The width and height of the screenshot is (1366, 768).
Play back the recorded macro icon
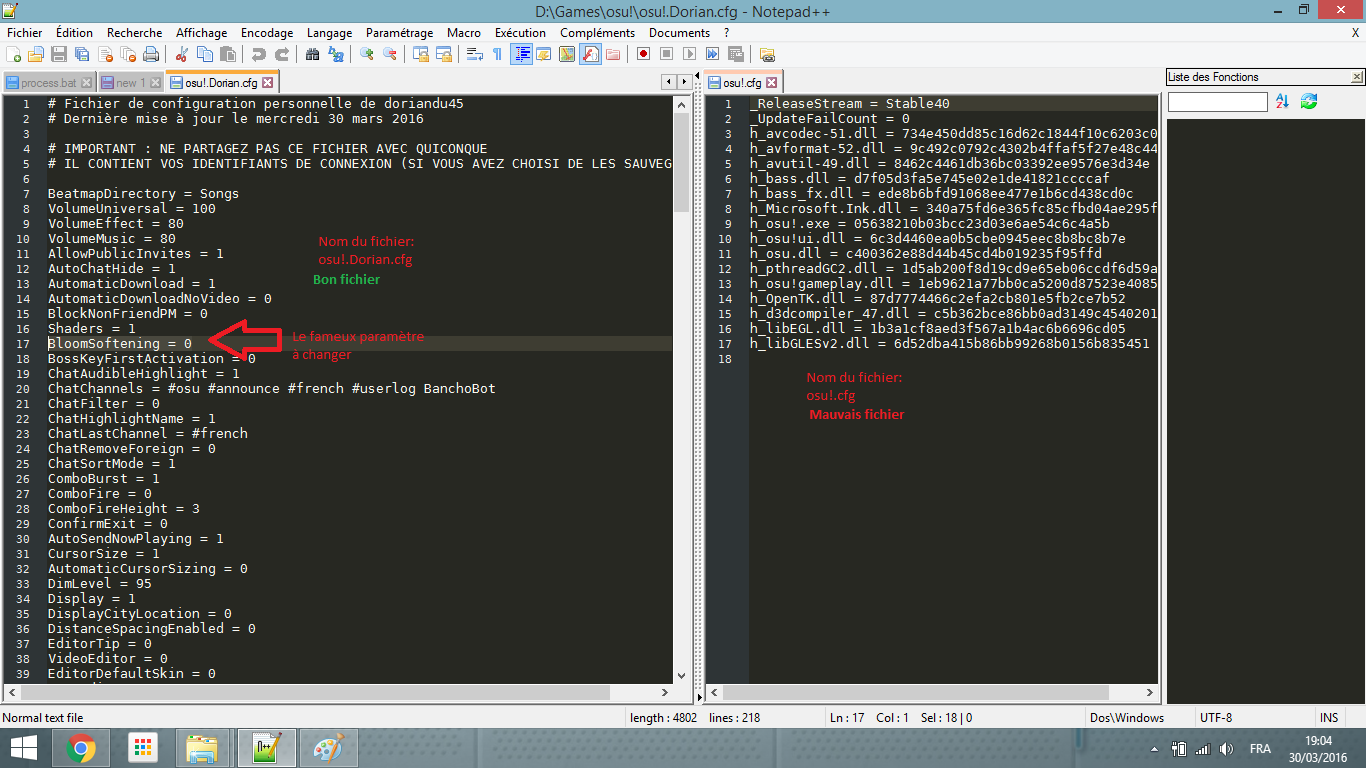[x=689, y=54]
